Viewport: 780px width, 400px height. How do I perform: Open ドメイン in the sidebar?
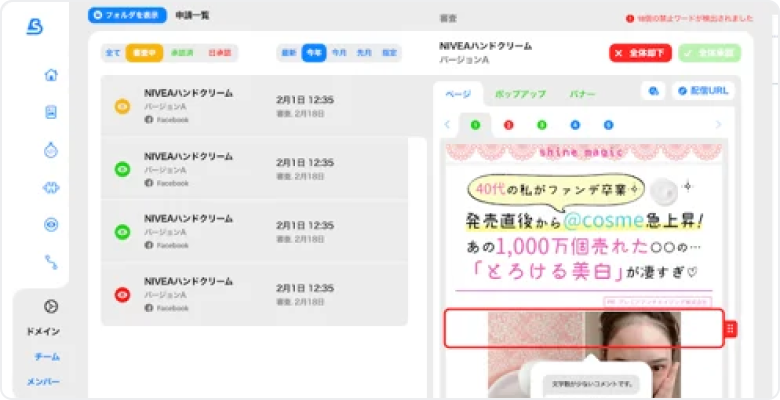click(43, 331)
